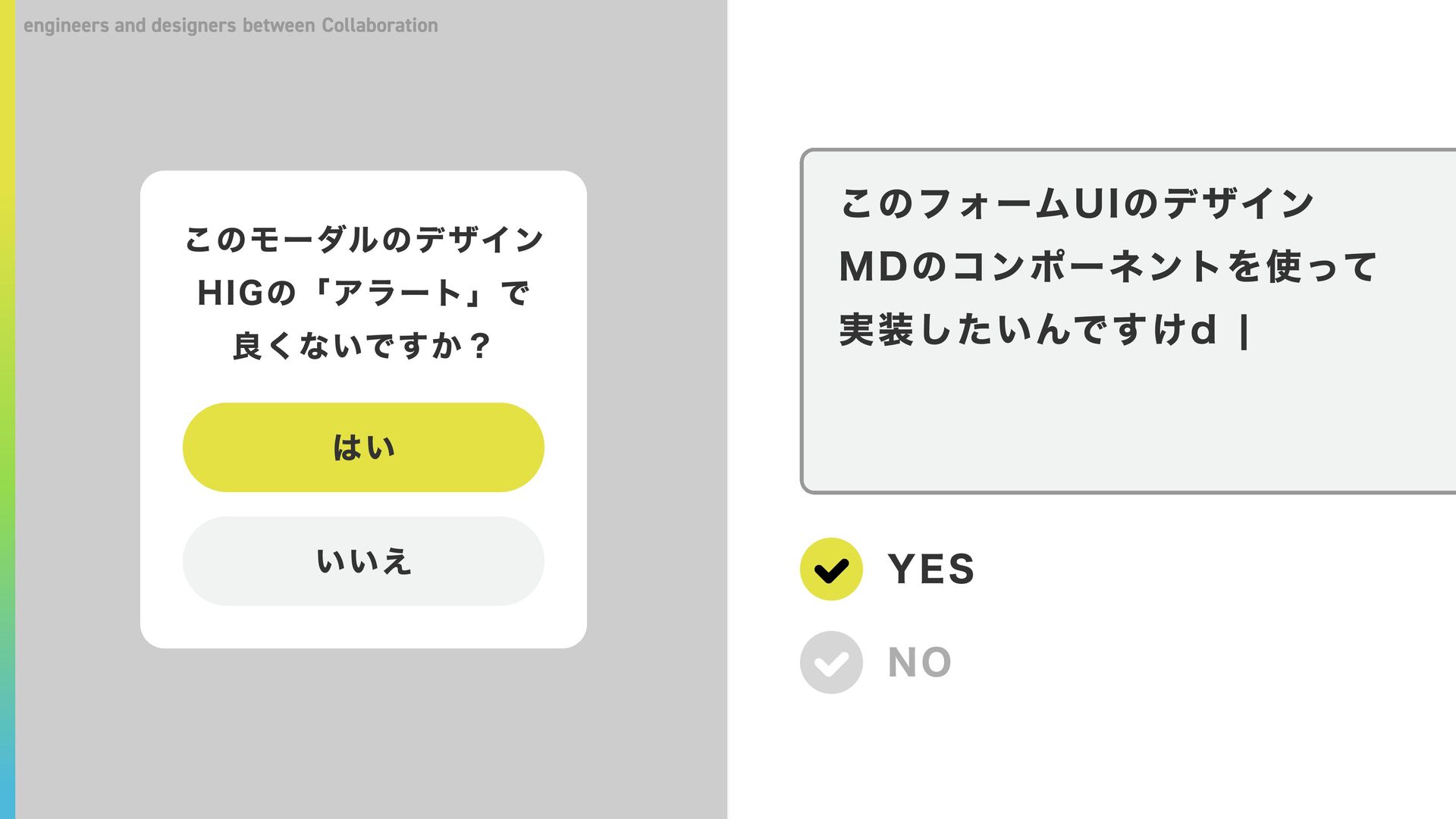
Task: Click the modal line 良くないですか？
Action: [x=363, y=346]
